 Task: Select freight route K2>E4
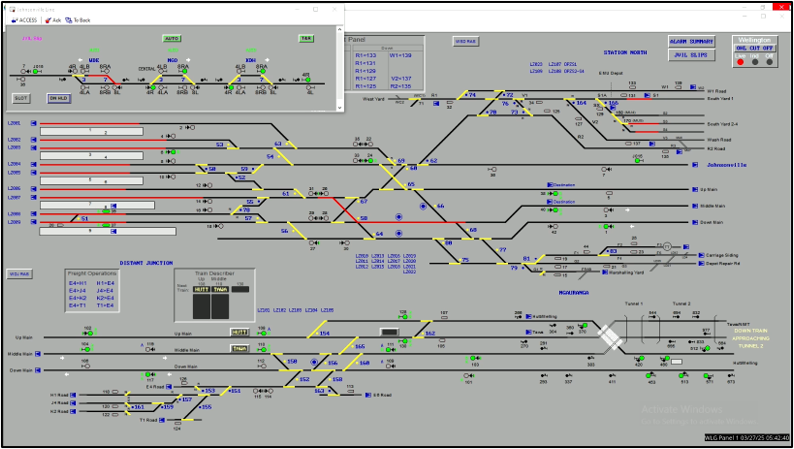click(105, 298)
